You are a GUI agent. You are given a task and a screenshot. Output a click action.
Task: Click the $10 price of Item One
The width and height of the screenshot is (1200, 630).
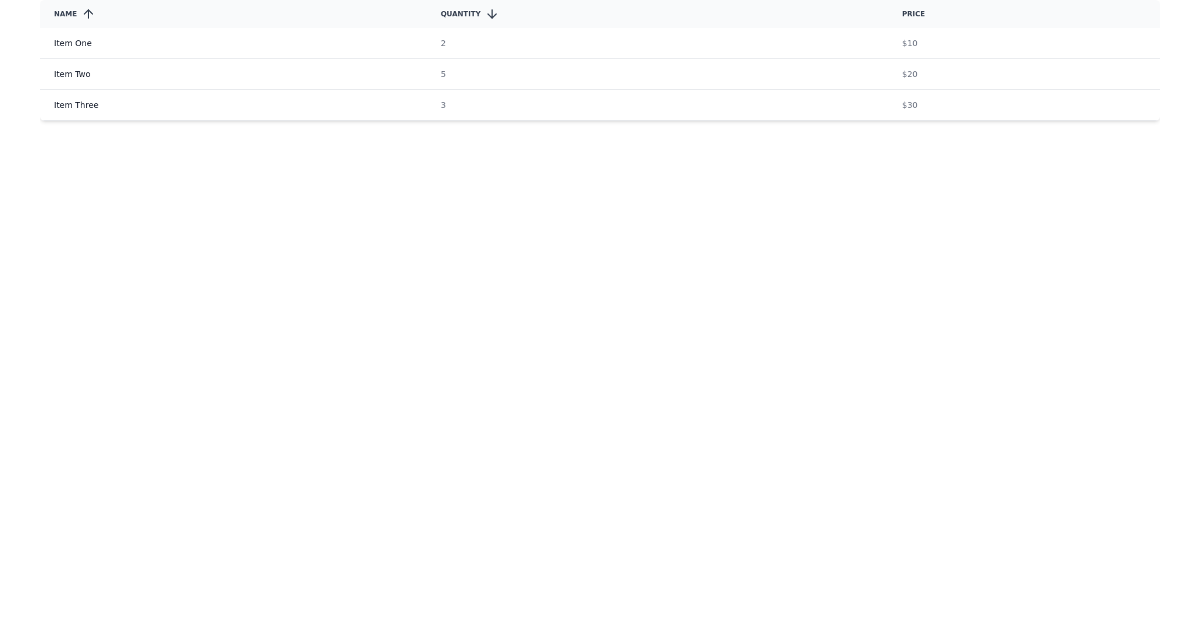coord(909,43)
